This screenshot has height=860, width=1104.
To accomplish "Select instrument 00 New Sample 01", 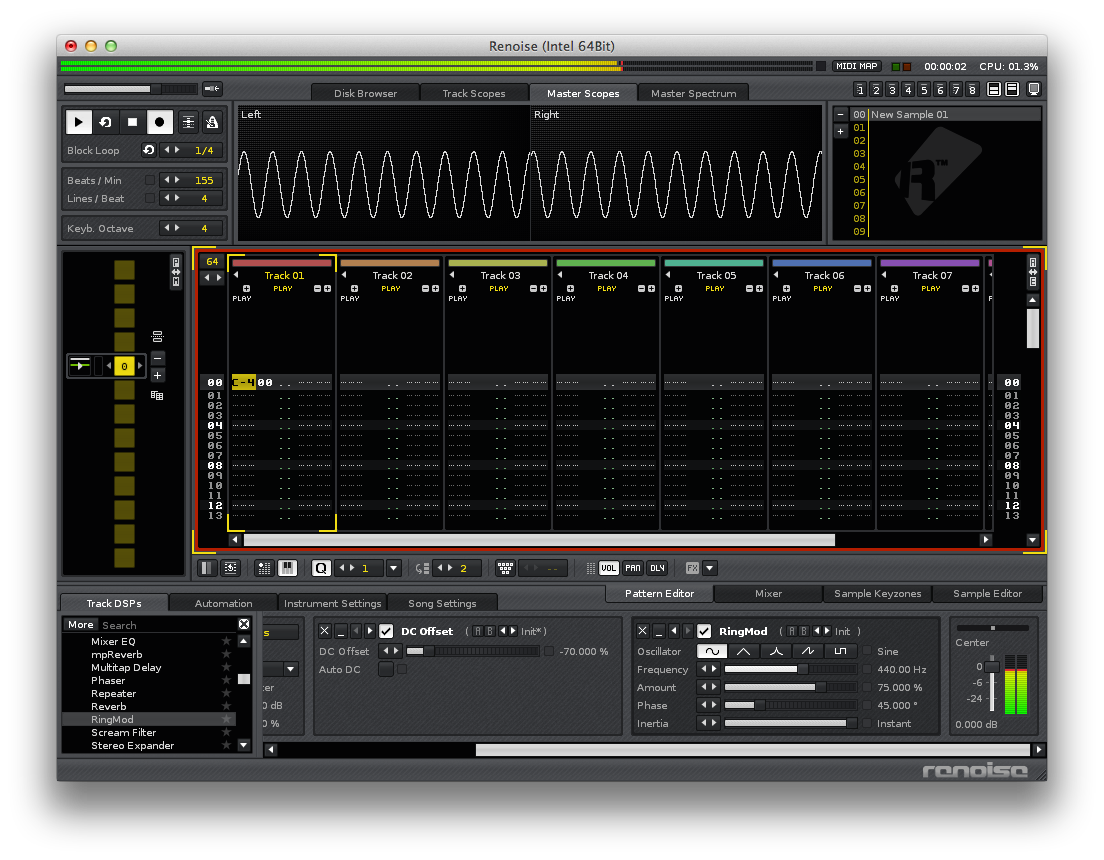I will (946, 114).
